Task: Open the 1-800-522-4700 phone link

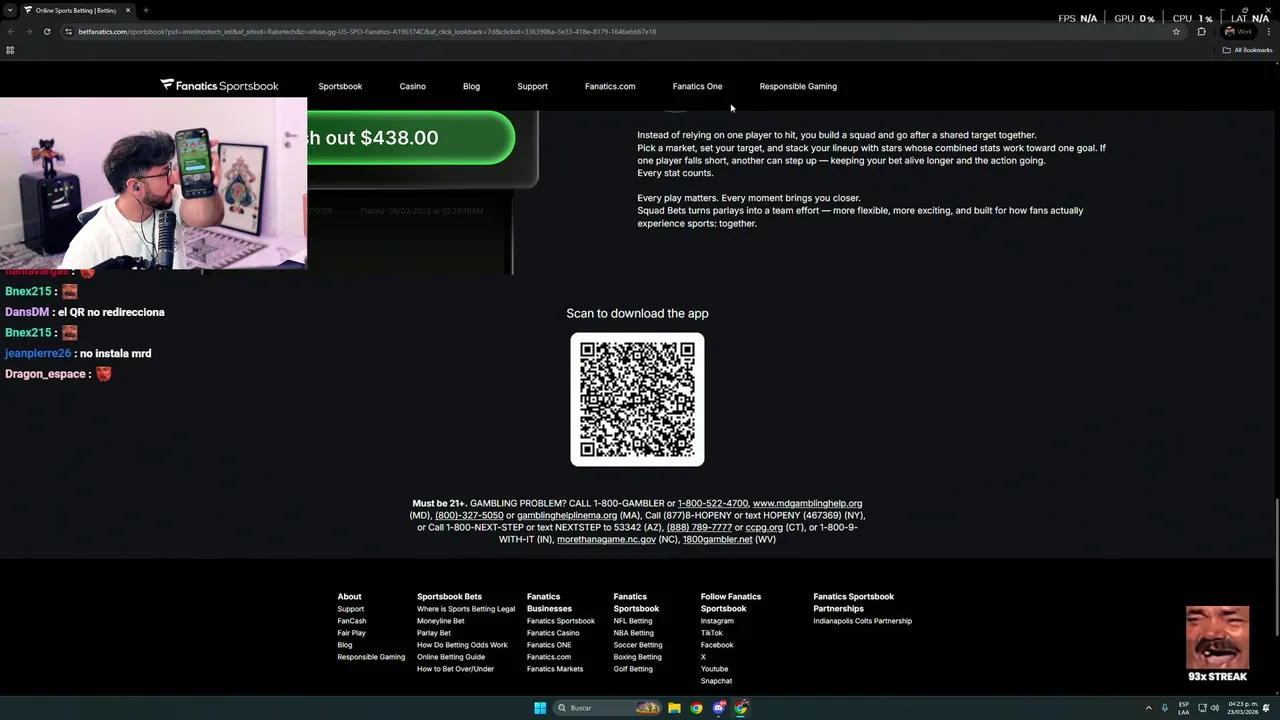Action: (x=713, y=503)
